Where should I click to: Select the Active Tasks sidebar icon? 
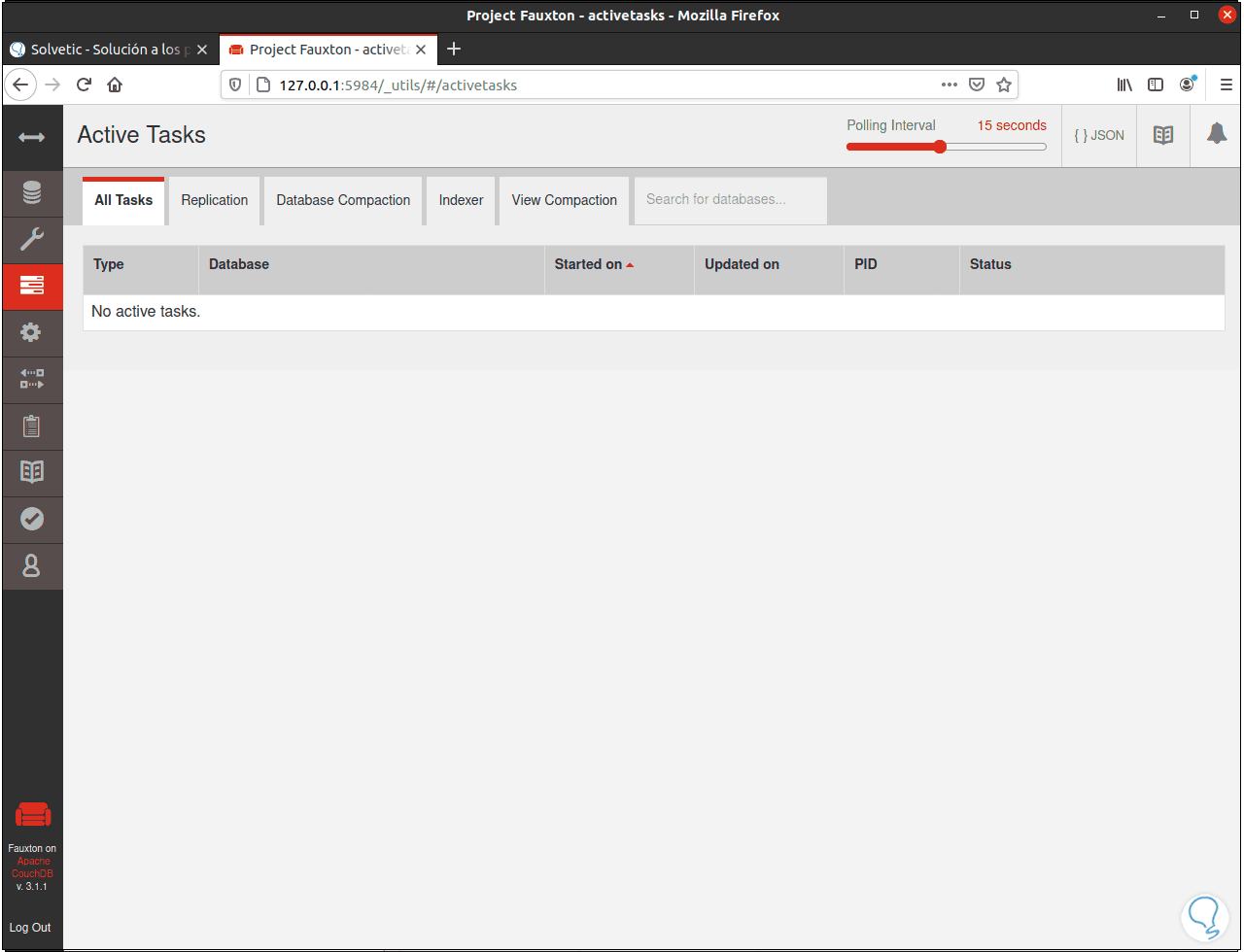32,287
